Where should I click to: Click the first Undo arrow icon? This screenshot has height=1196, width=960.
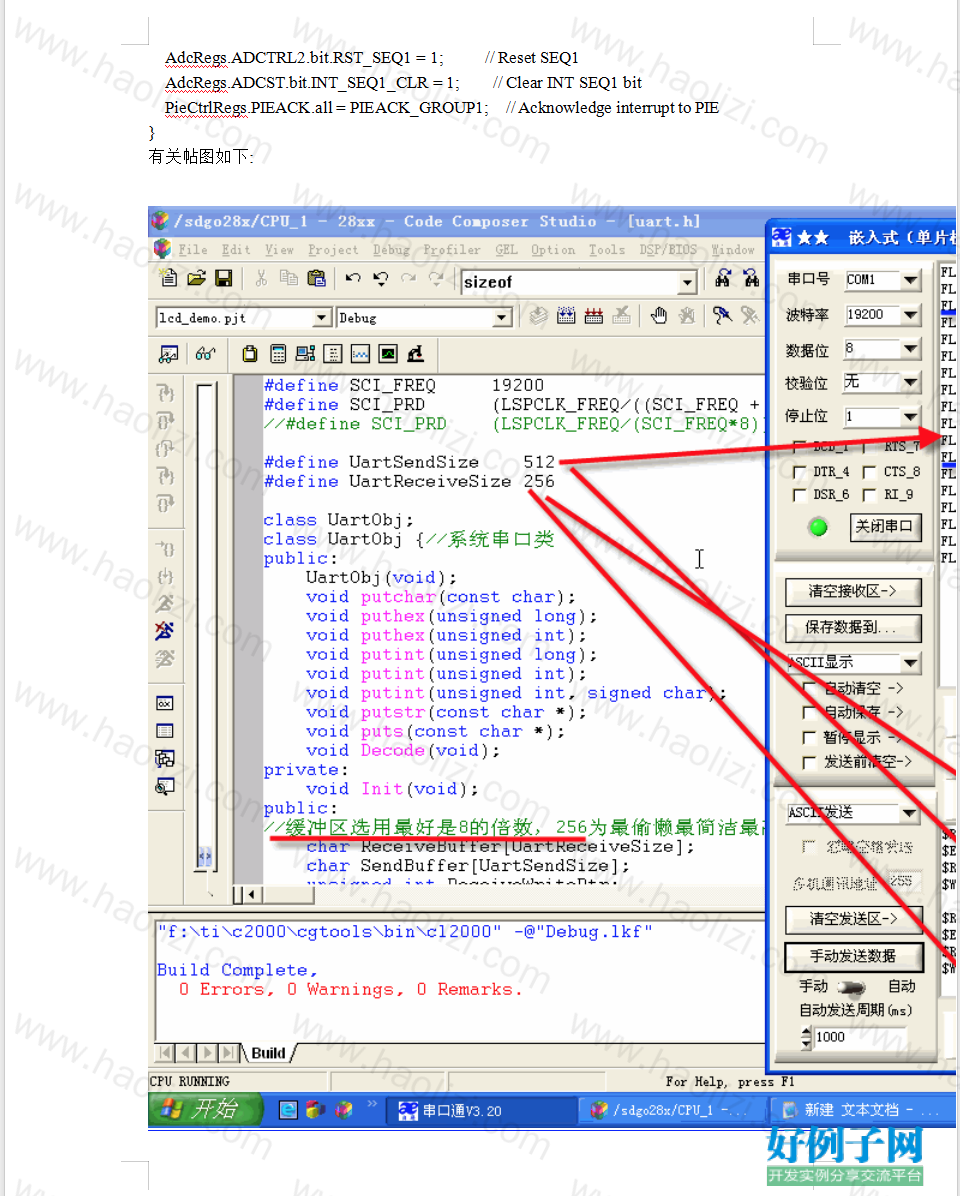[x=352, y=278]
